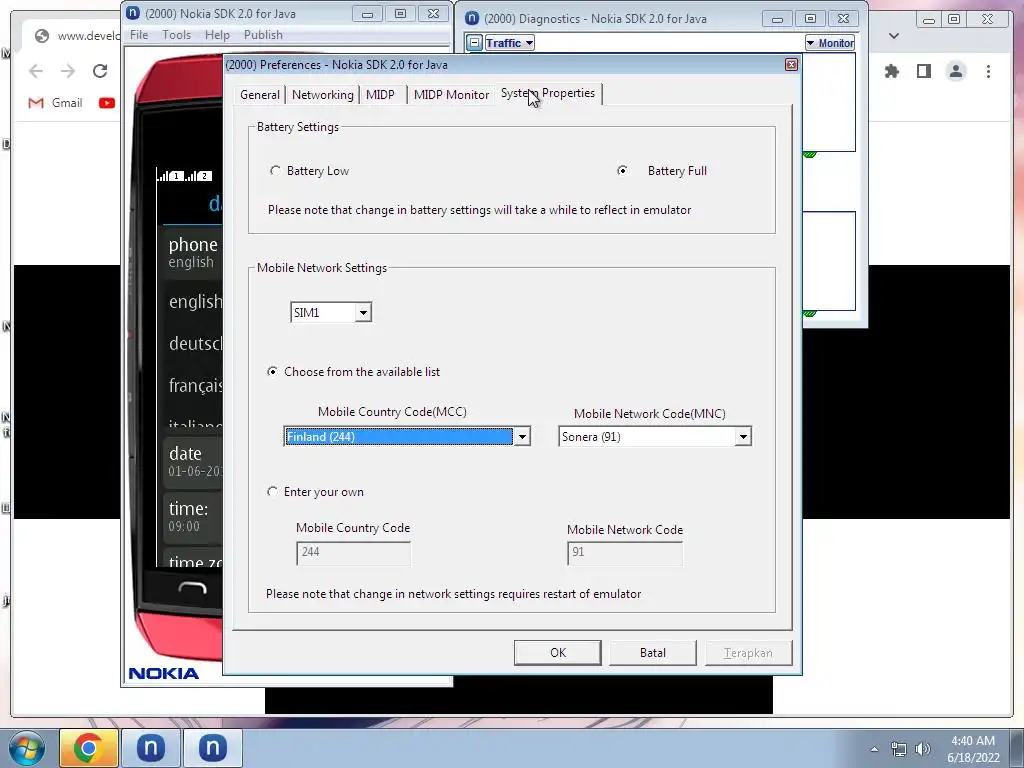Select the System Properties tab
The image size is (1024, 768).
548,93
